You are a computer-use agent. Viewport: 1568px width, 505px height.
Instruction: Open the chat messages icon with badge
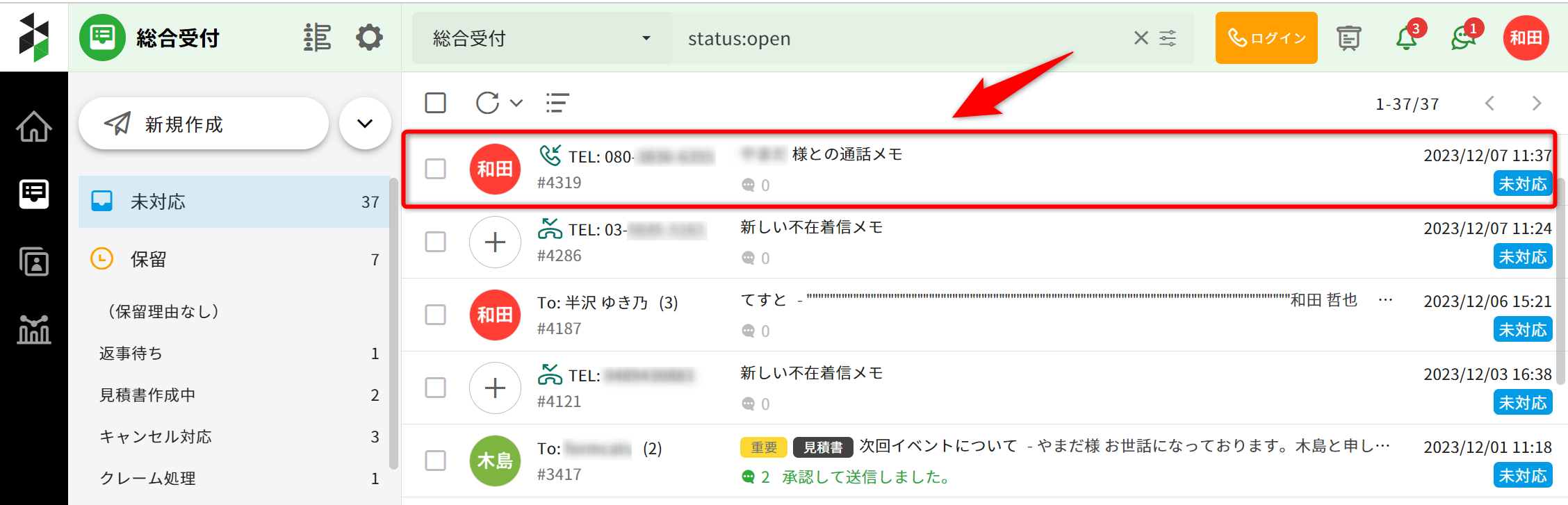[1463, 38]
